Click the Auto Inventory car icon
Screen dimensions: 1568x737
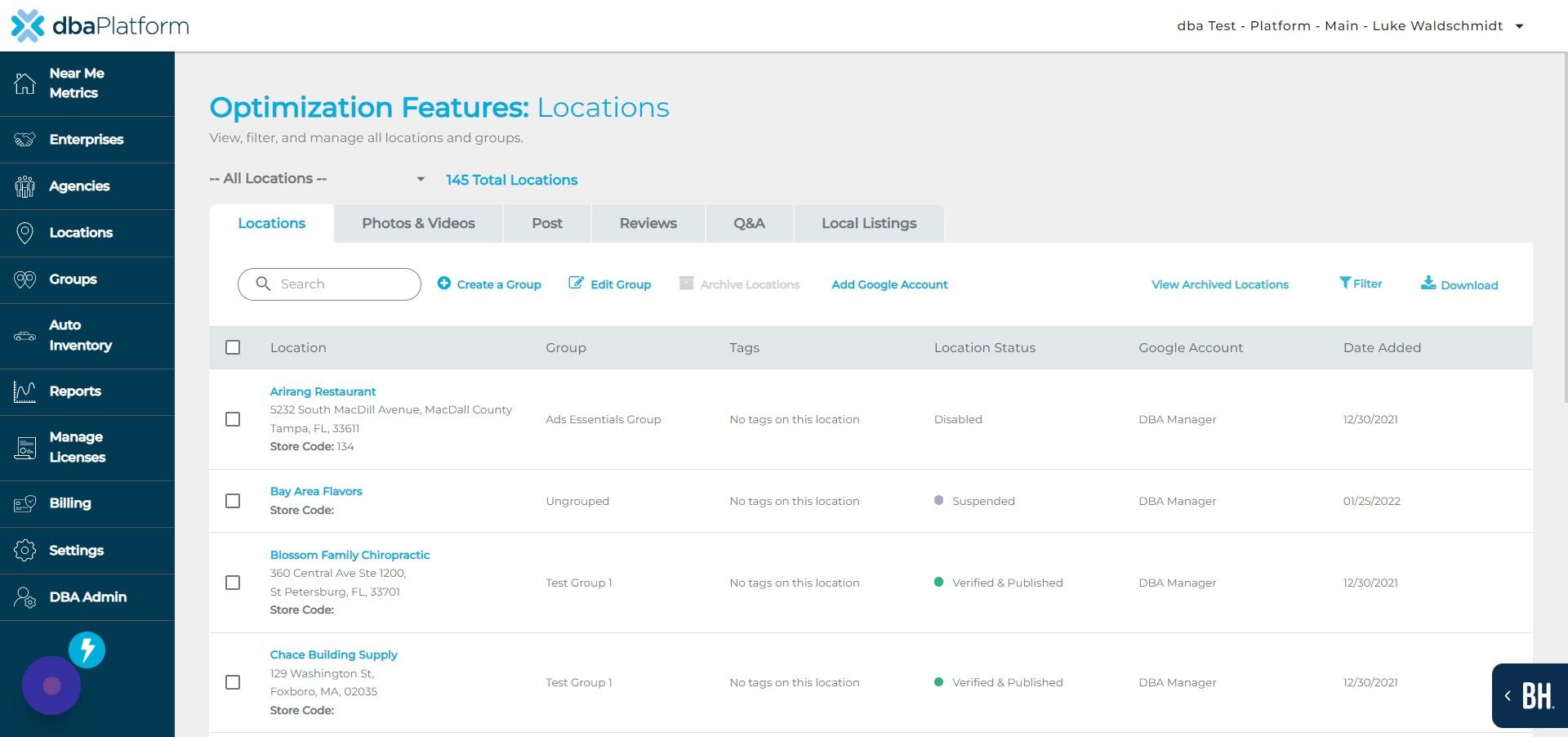point(24,336)
